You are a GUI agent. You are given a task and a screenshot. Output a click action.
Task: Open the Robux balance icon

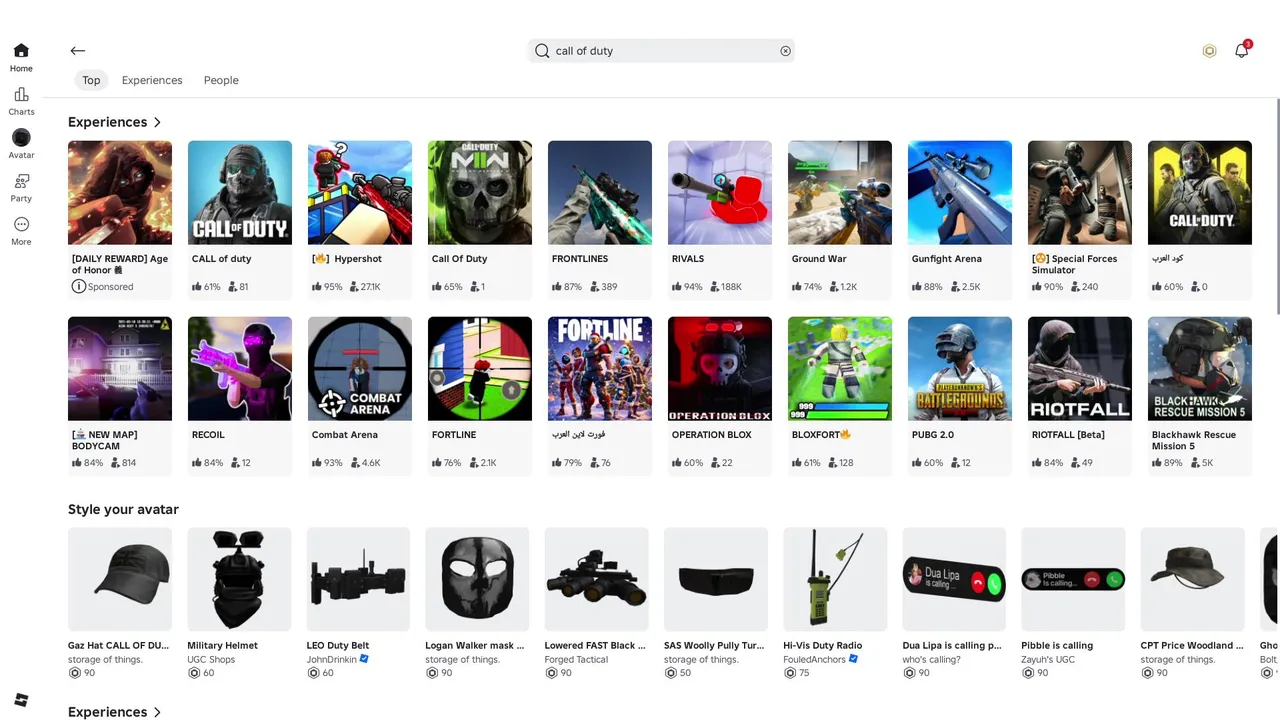(1209, 51)
